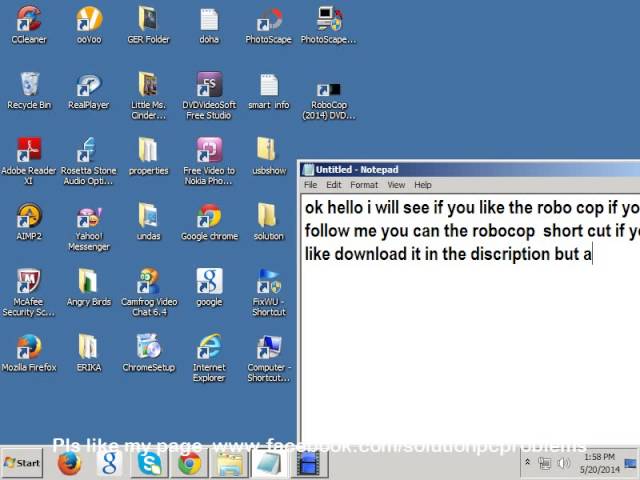
Task: Open Windows Explorer from the taskbar
Action: tap(229, 463)
